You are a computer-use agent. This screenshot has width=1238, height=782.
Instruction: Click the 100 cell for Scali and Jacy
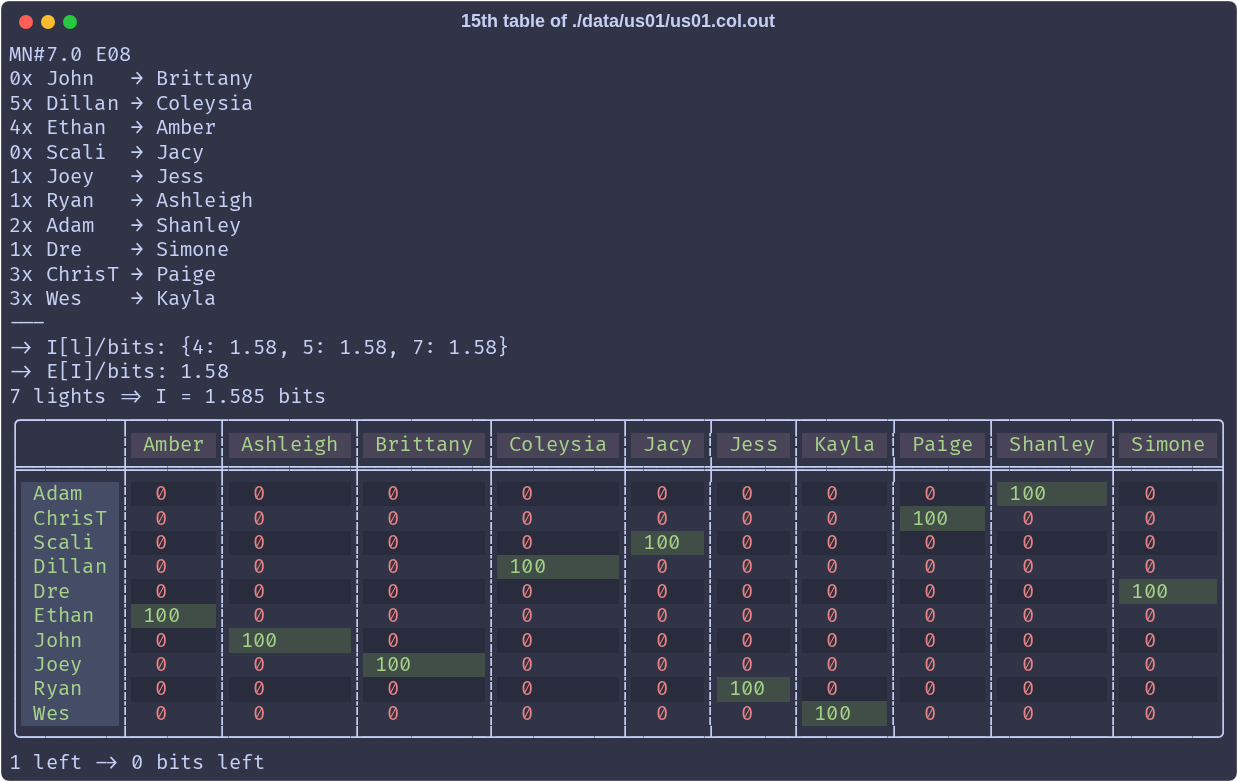tap(668, 543)
